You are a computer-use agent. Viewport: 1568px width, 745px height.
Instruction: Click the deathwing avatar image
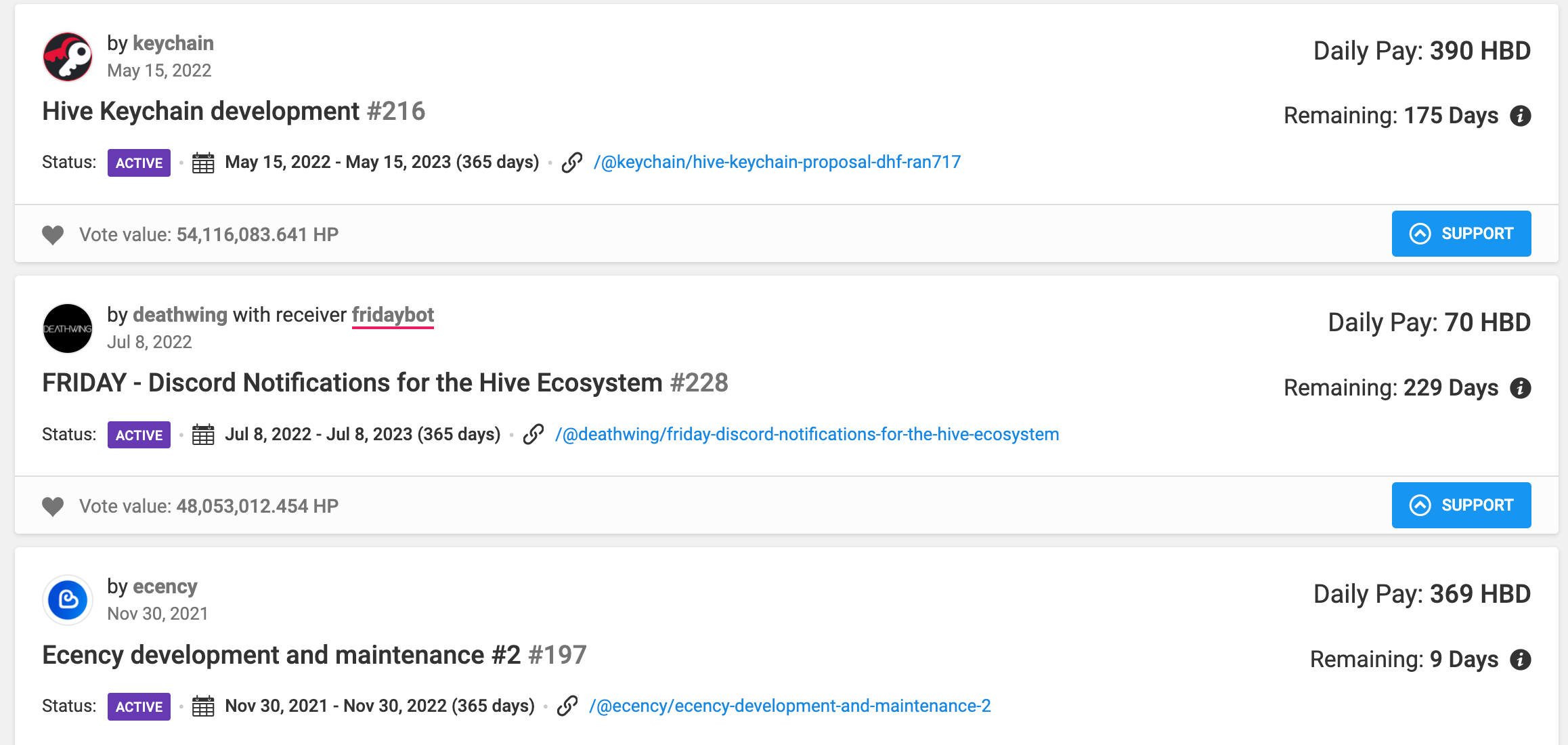pos(68,328)
